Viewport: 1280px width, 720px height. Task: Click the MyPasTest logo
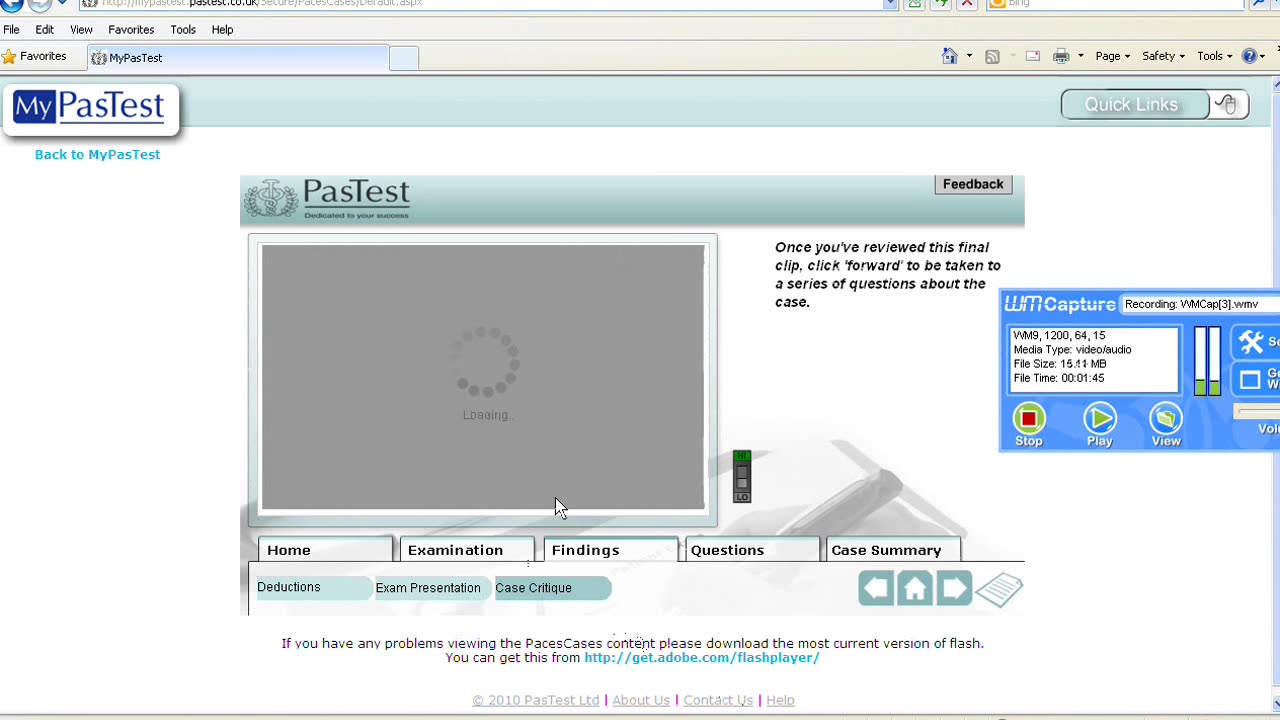coord(90,108)
